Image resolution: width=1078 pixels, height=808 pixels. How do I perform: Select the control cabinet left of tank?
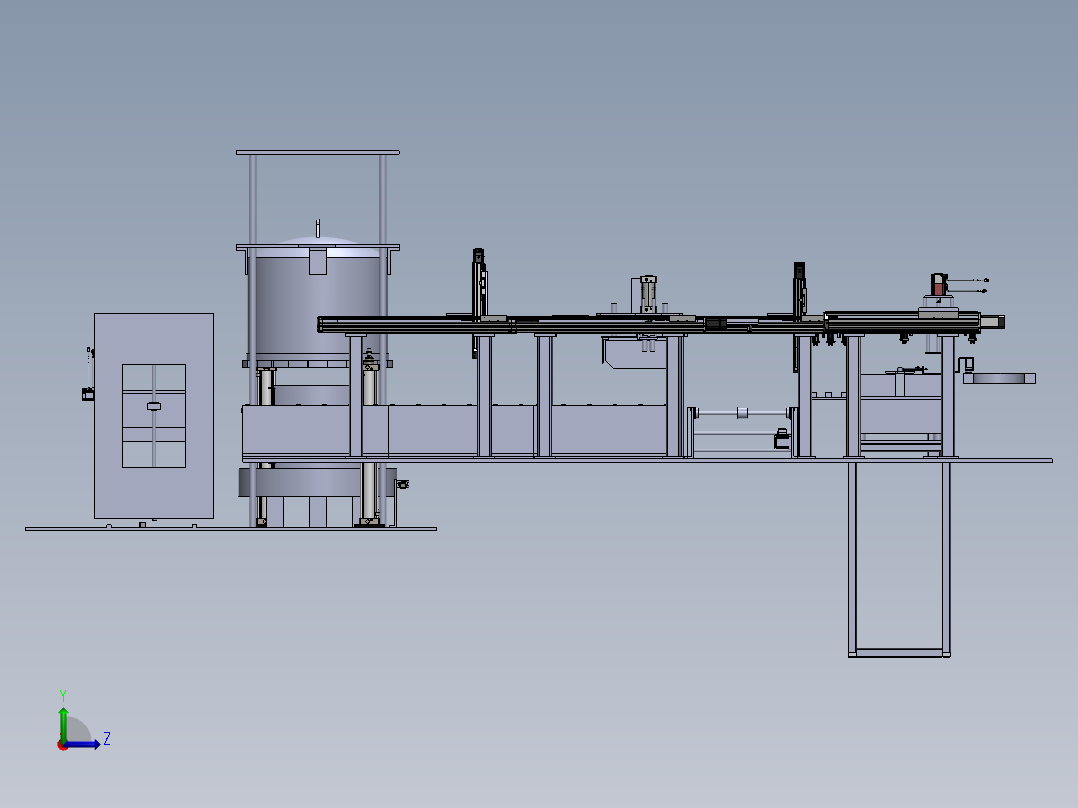point(154,416)
